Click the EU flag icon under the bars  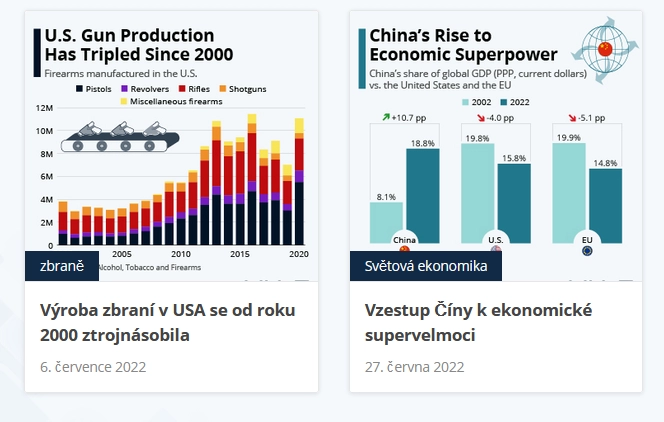pos(587,250)
